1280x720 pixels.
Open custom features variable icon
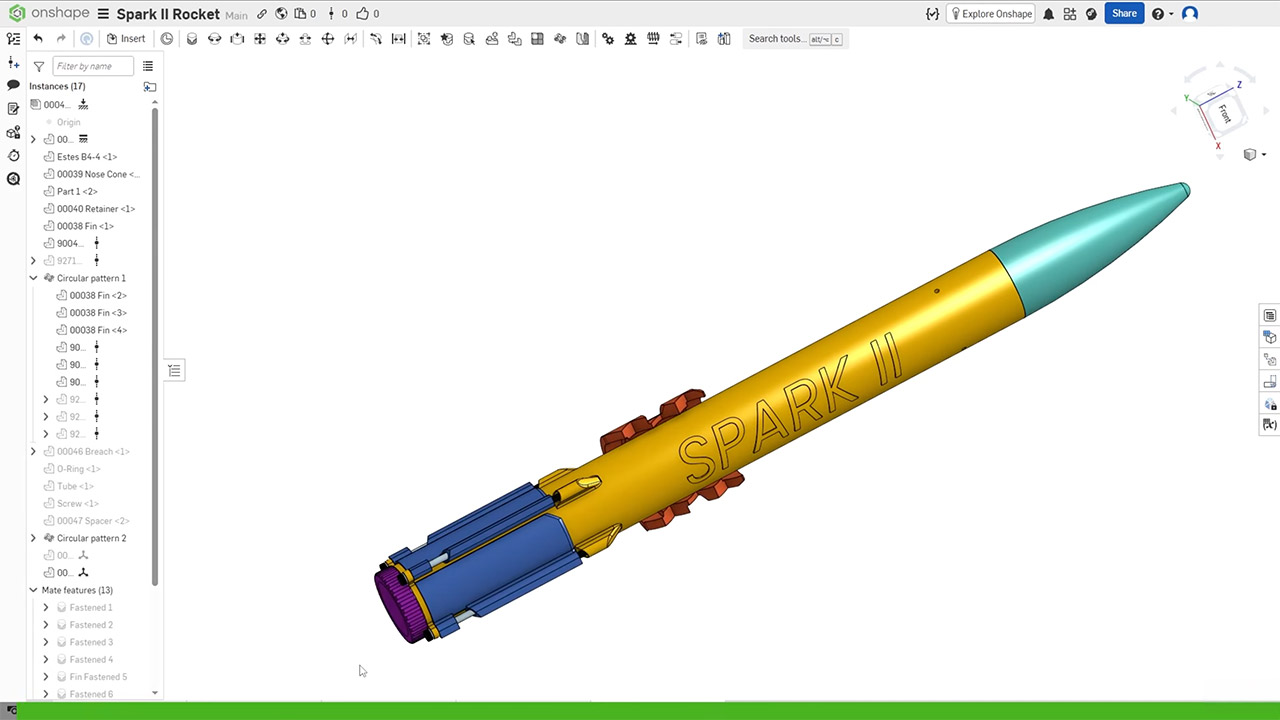(x=932, y=14)
